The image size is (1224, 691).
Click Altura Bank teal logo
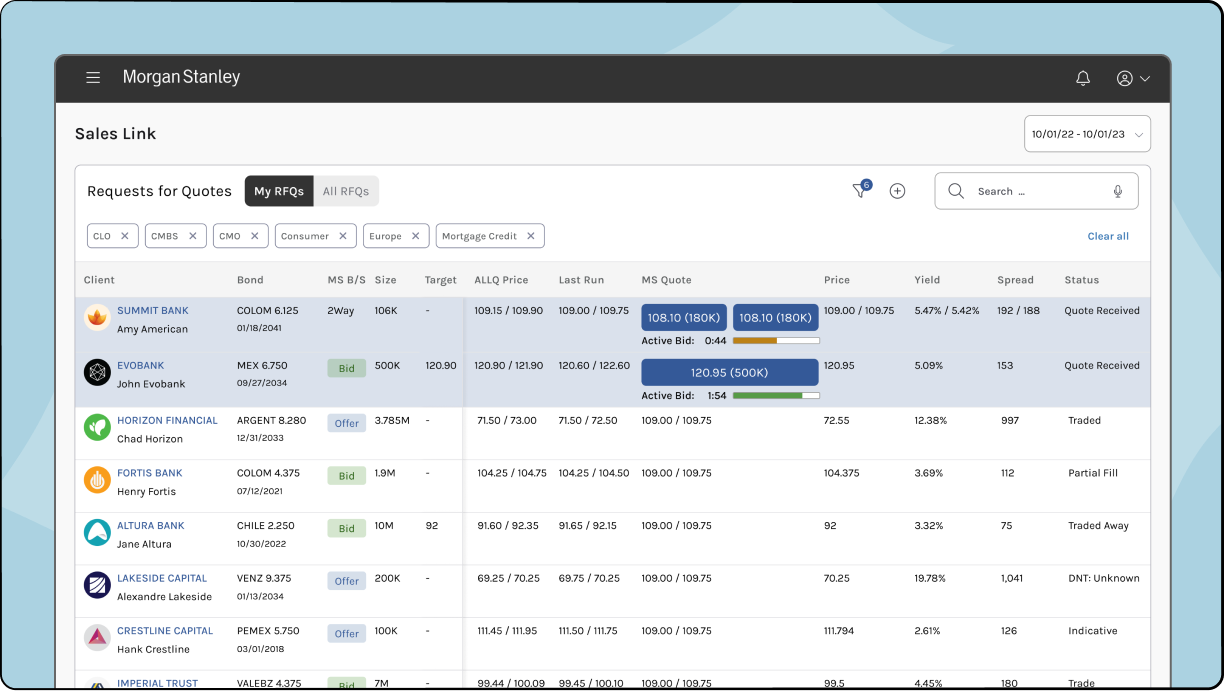click(x=97, y=533)
